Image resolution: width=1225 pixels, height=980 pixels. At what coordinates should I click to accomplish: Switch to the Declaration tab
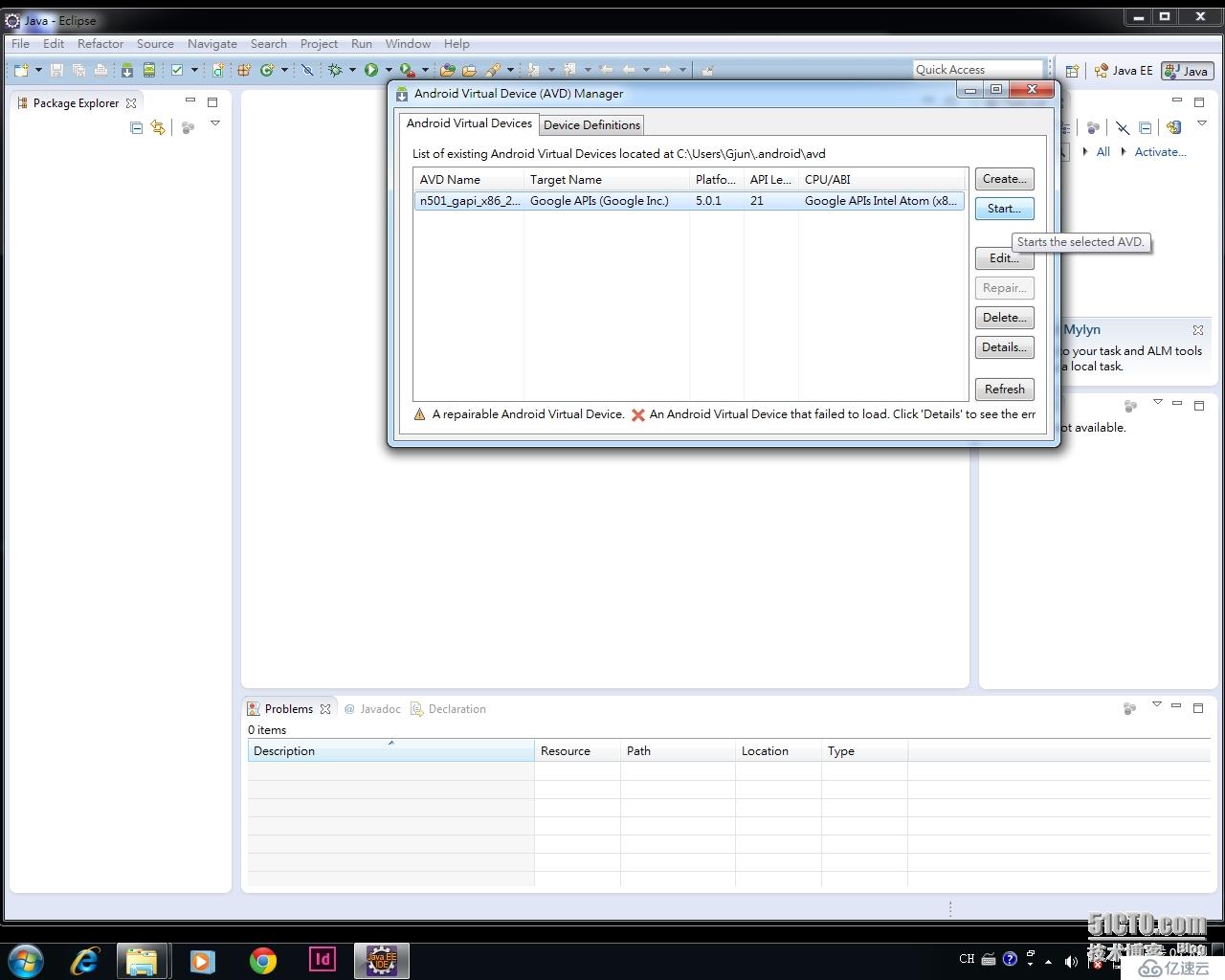[448, 709]
